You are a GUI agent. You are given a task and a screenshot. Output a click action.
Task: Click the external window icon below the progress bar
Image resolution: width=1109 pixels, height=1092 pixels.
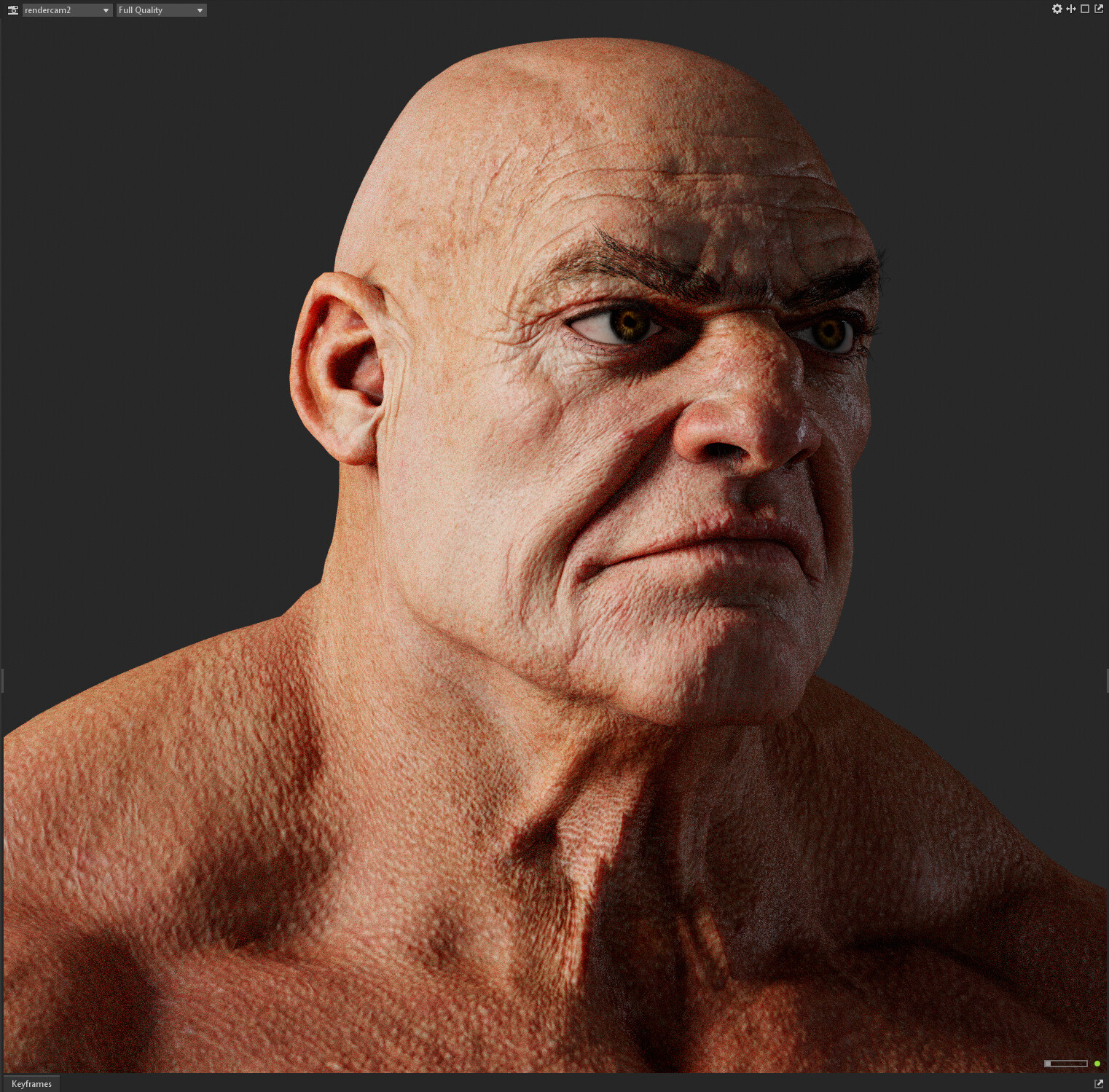click(x=1099, y=1083)
